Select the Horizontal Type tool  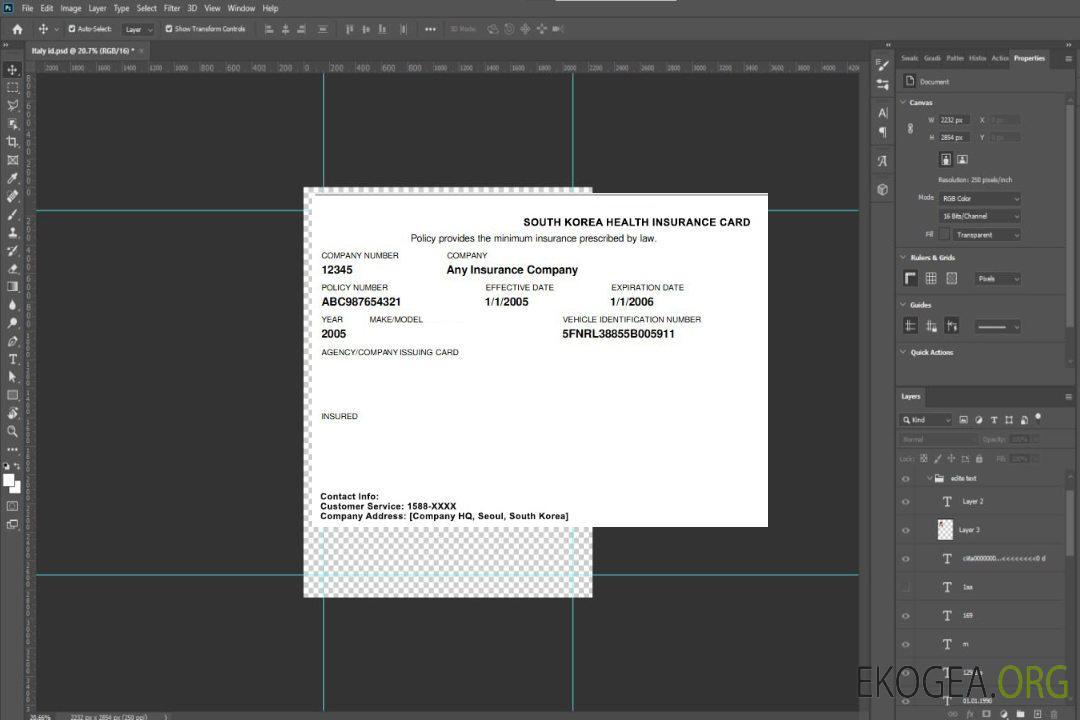point(13,359)
